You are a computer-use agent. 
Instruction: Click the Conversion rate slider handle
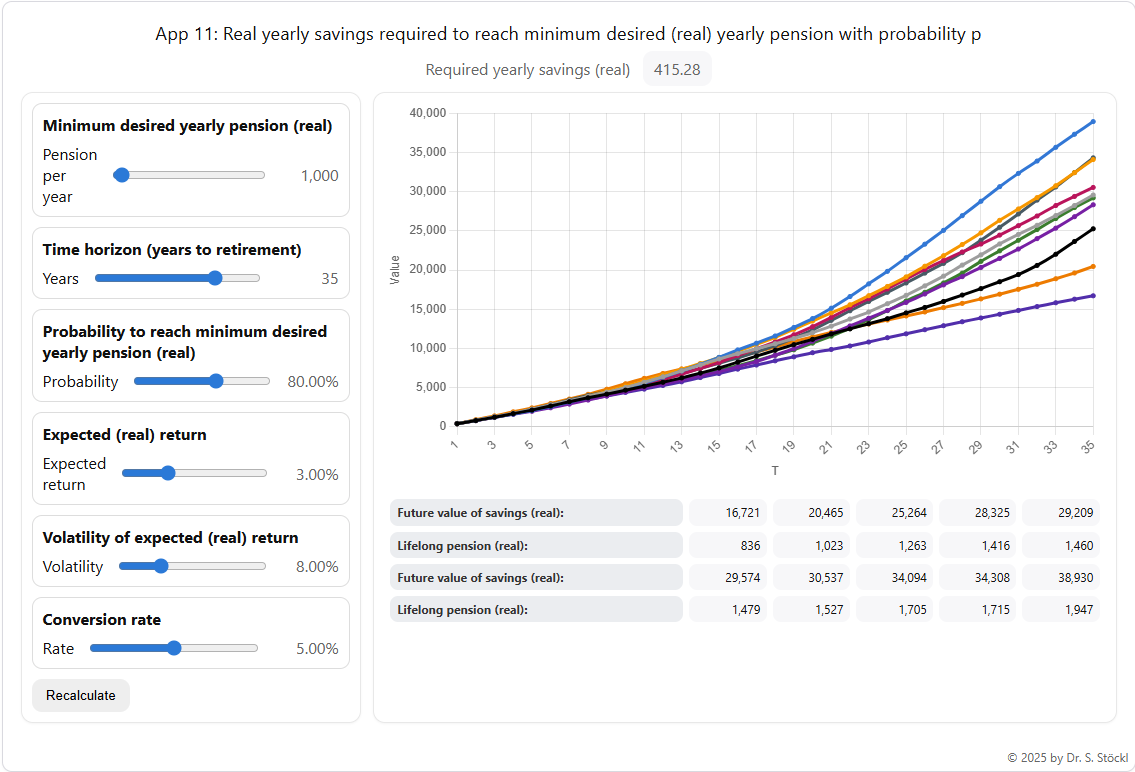tap(172, 648)
